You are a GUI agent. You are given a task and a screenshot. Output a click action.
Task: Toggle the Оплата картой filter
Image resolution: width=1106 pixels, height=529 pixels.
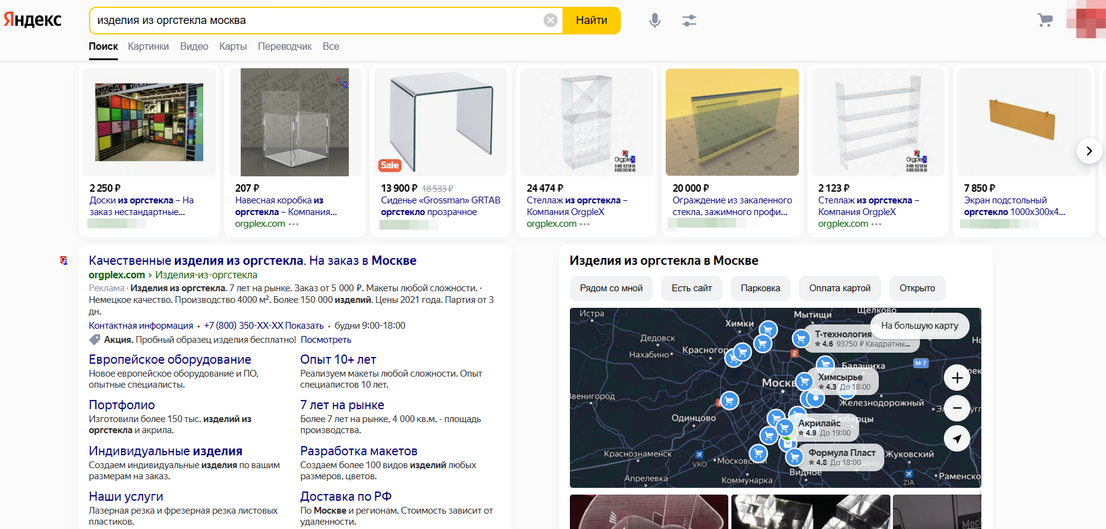[839, 288]
